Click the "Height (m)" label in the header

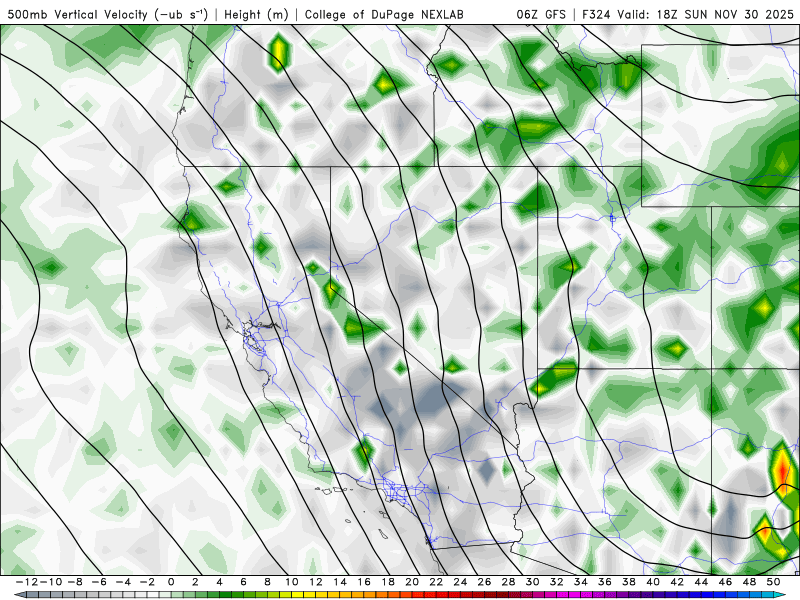coord(256,14)
